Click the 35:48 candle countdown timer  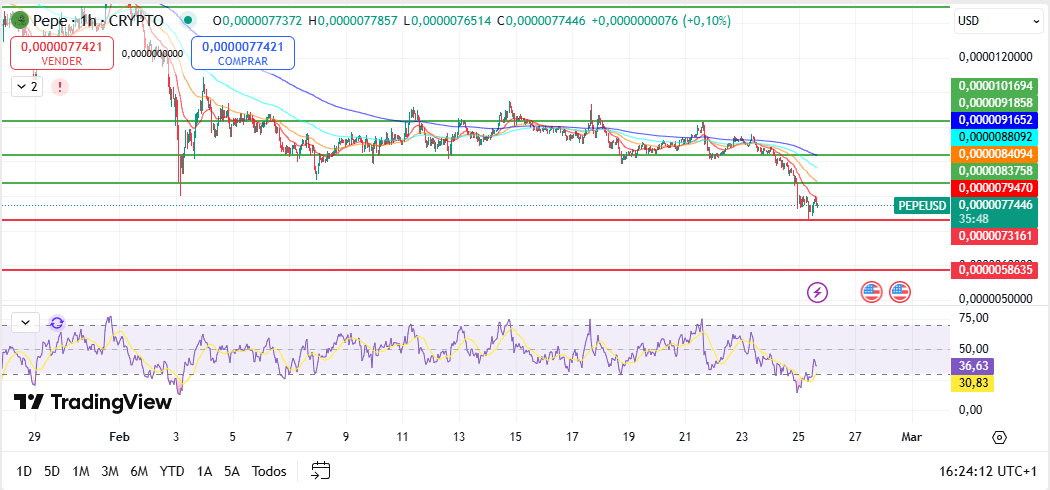972,219
